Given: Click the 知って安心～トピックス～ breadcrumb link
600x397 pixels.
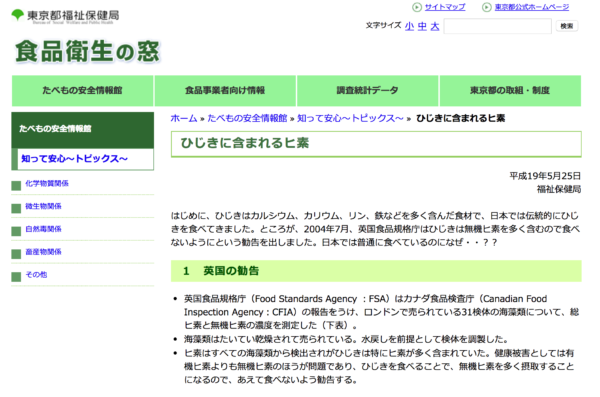Looking at the screenshot, I should [x=350, y=118].
